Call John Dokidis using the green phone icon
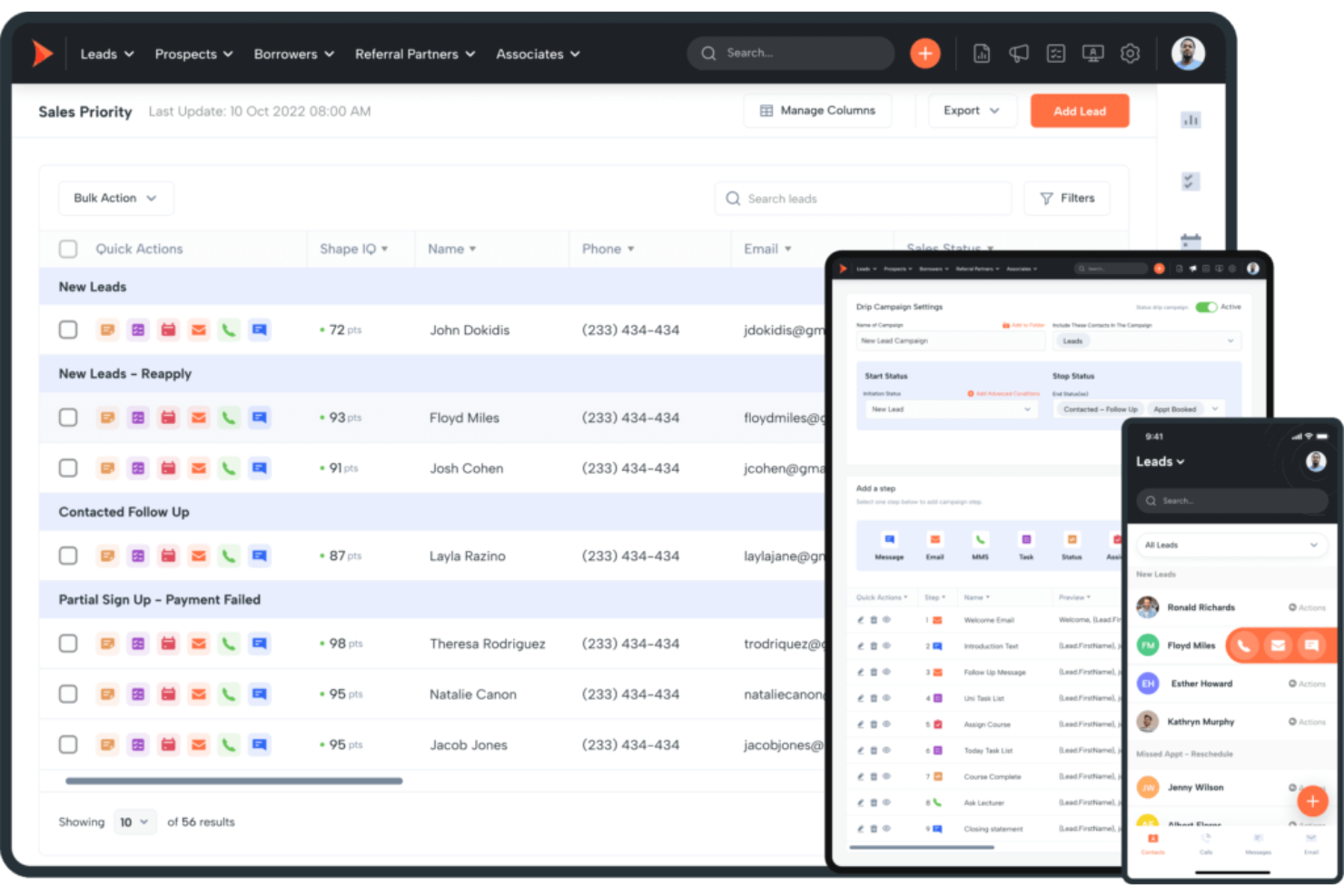The image size is (1344, 896). tap(229, 330)
